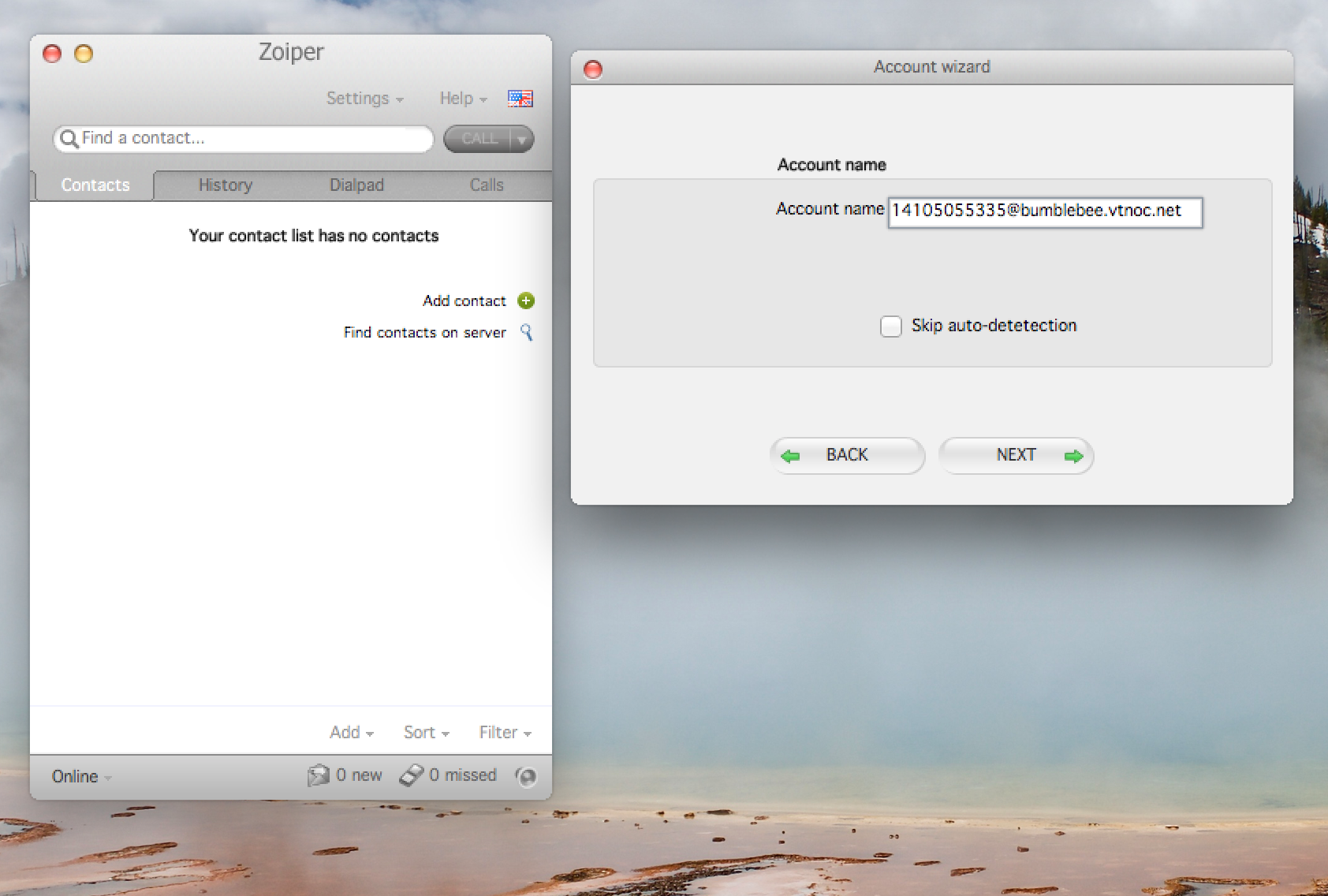Click the missed calls phone icon
This screenshot has height=896, width=1328.
point(412,775)
